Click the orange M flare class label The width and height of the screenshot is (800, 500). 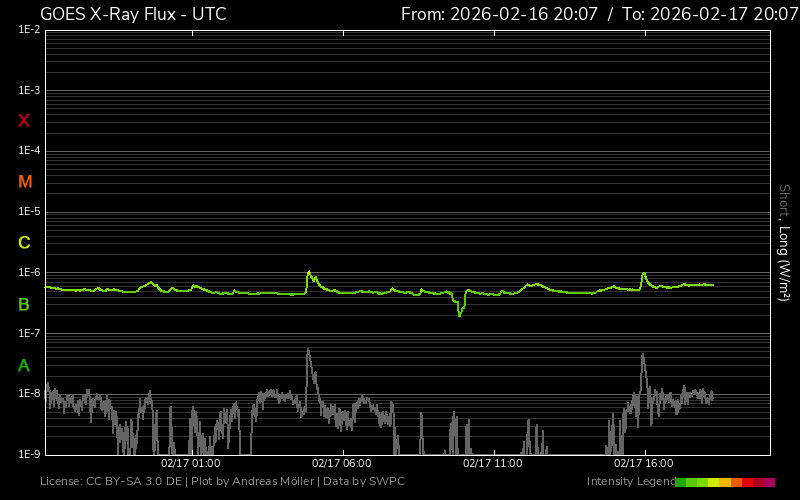click(25, 182)
